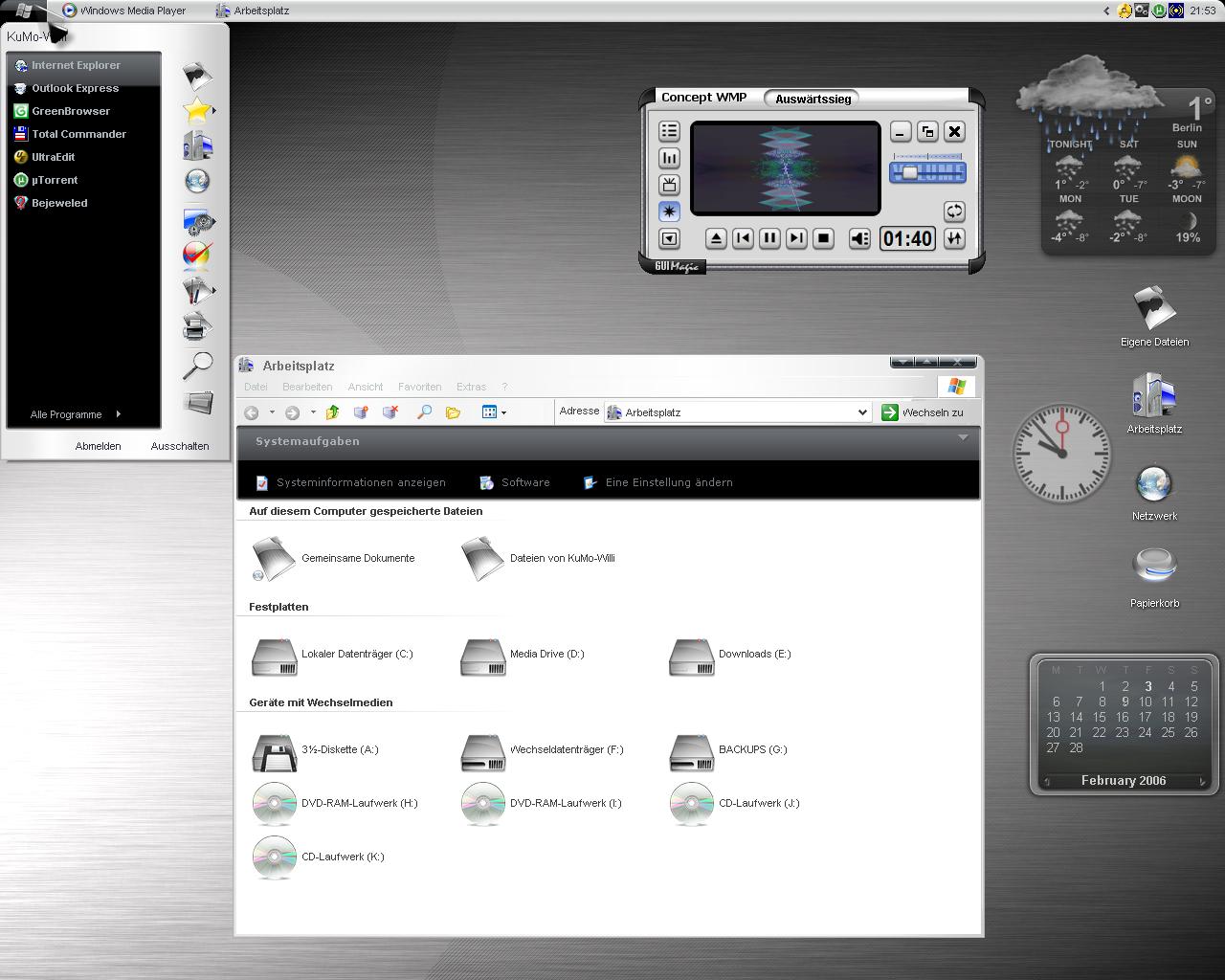Mute the sound with the speaker button

[x=860, y=238]
